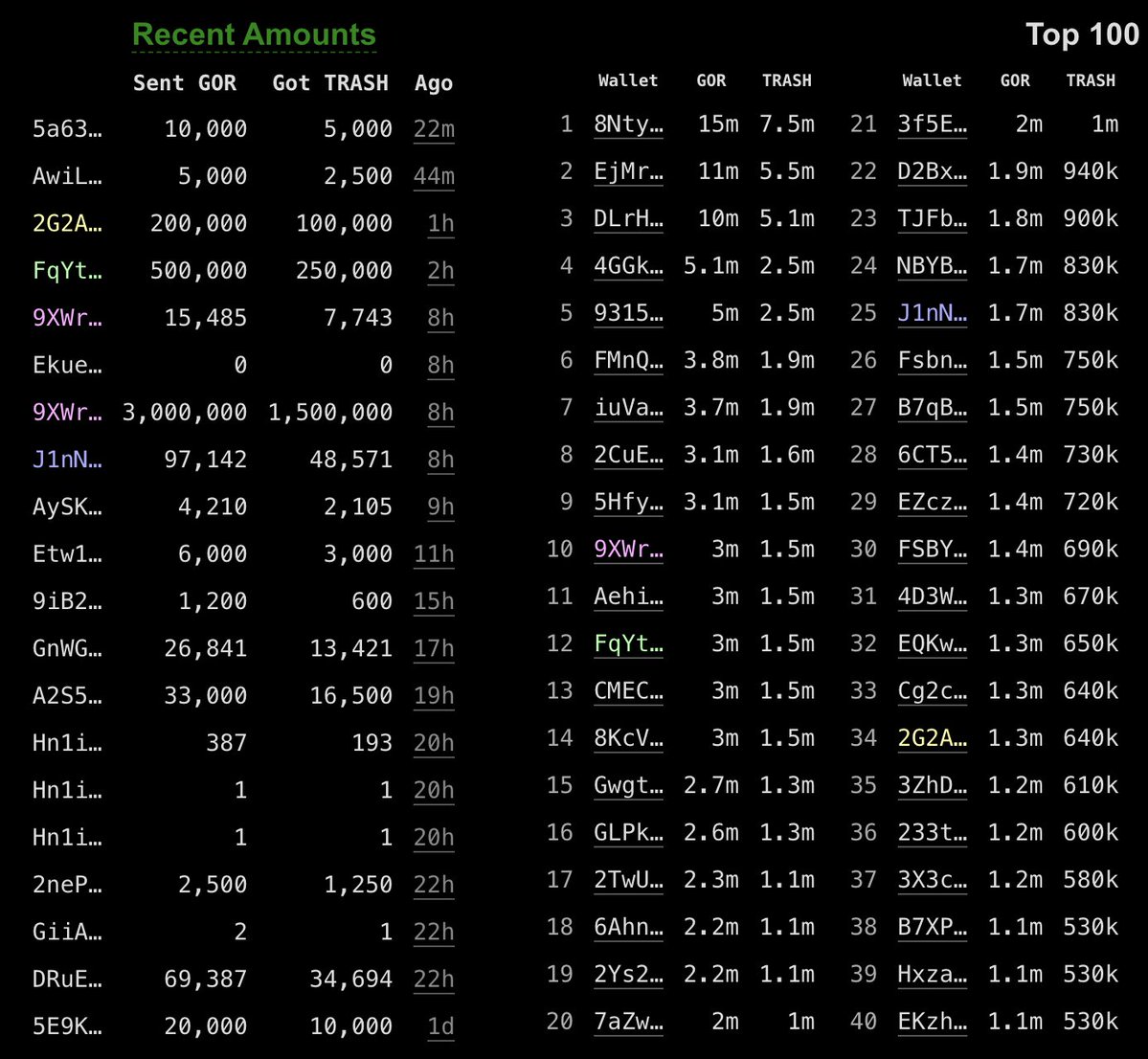1148x1059 pixels.
Task: Open wallet Gwgt… at rank 15
Action: pyautogui.click(x=628, y=785)
